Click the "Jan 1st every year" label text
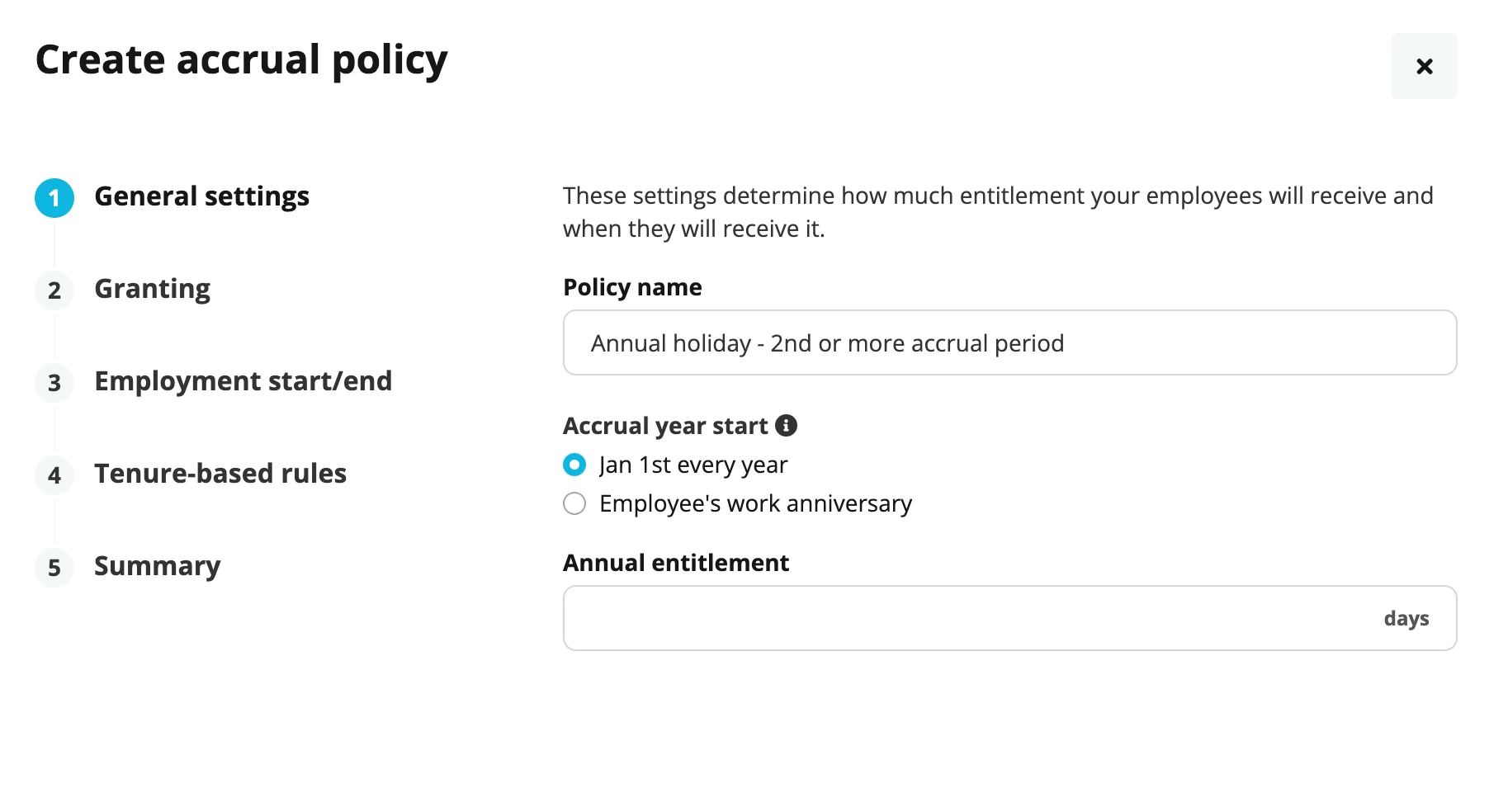 click(693, 465)
